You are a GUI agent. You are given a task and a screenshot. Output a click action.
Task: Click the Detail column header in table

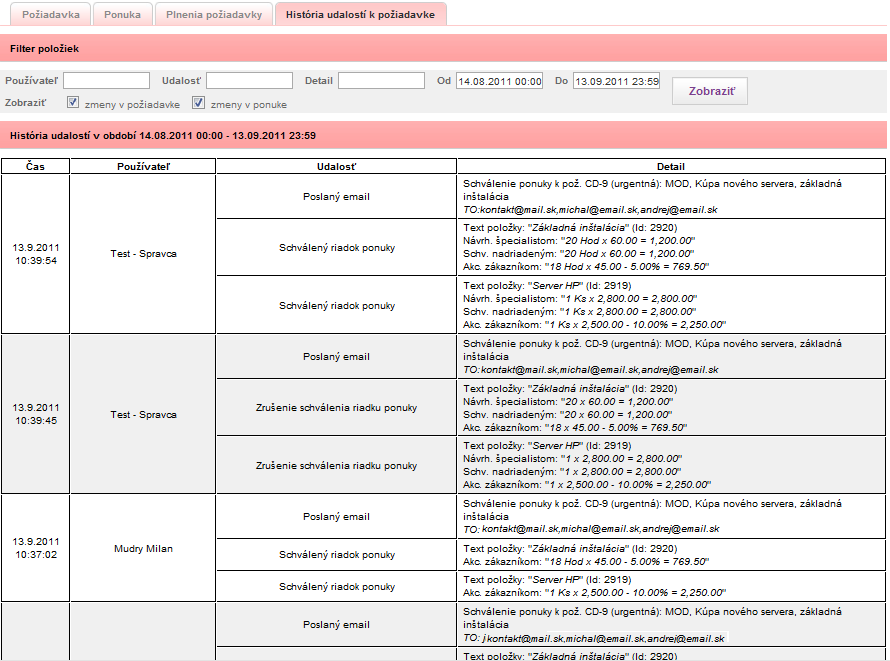coord(671,166)
